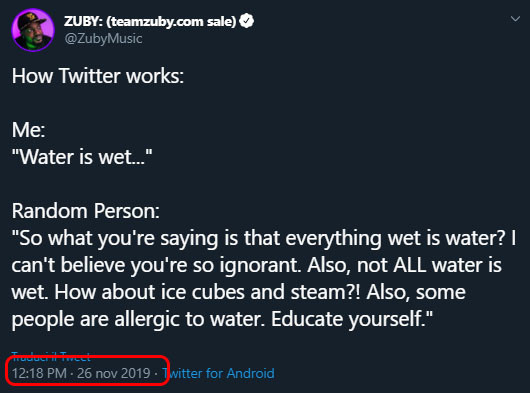This screenshot has width=530, height=393.
Task: Click the "can't believe you're so ignorant" text
Action: (x=156, y=265)
